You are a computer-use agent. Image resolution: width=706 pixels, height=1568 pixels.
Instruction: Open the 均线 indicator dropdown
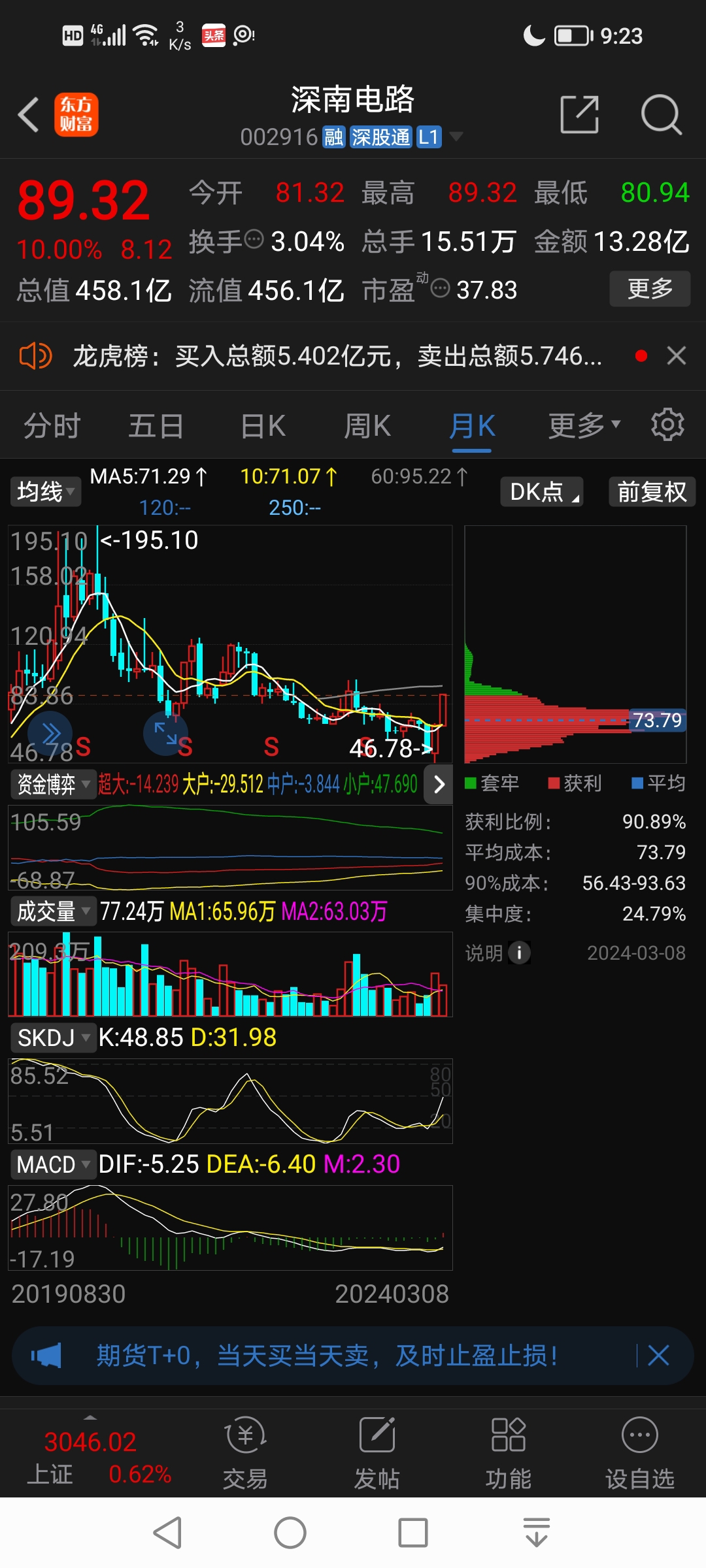45,491
